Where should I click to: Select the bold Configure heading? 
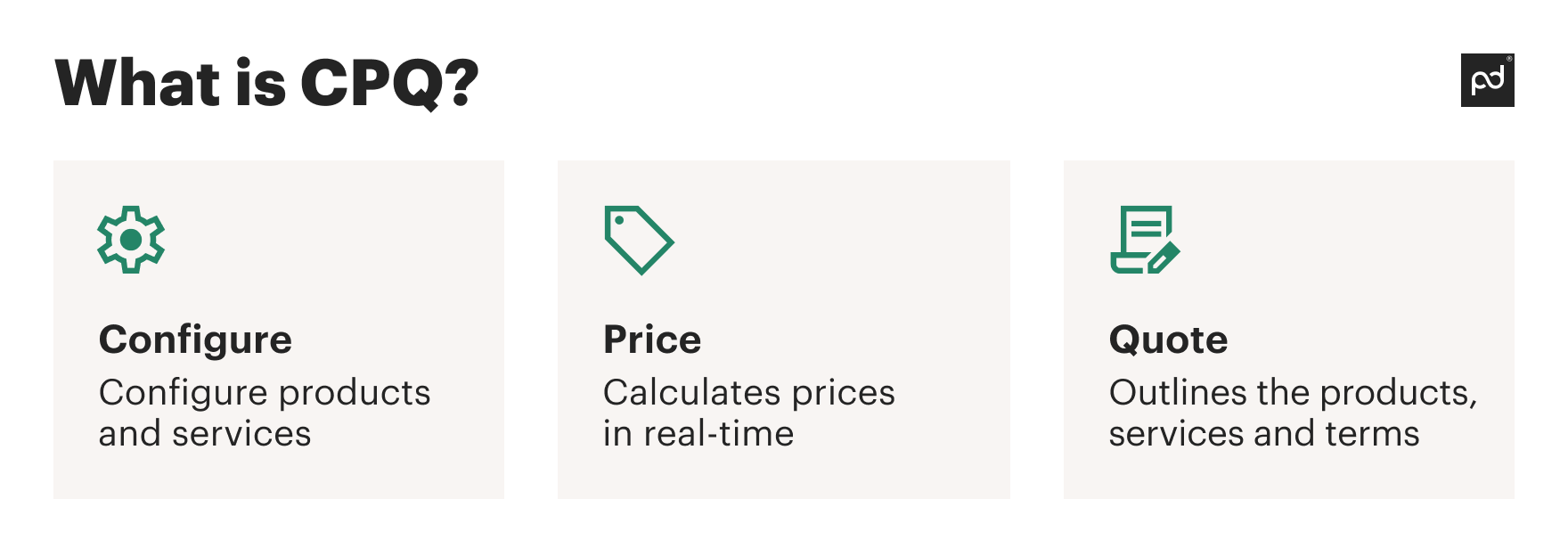pyautogui.click(x=195, y=340)
